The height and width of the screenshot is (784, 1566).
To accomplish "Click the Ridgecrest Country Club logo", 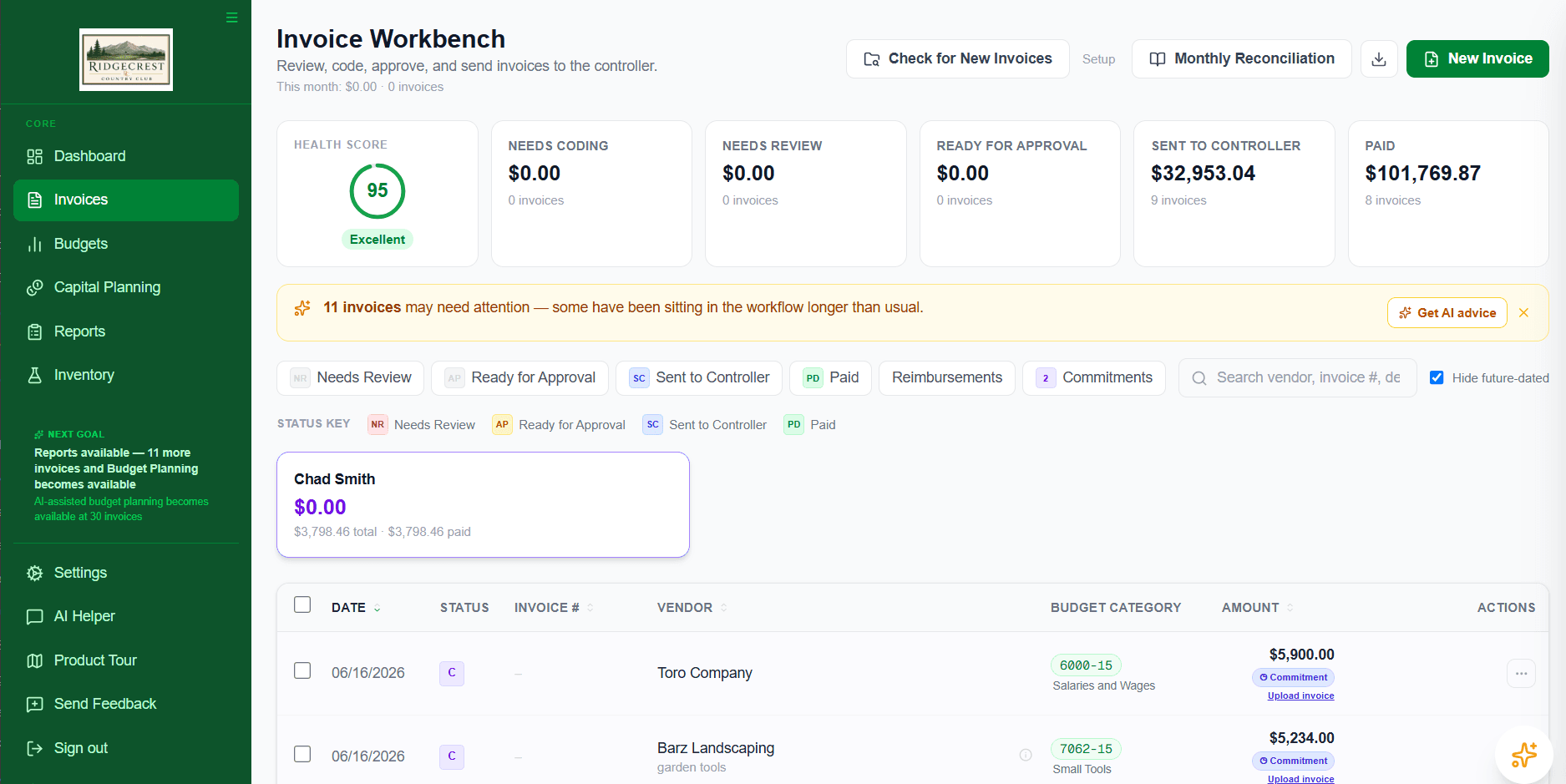I will point(126,59).
